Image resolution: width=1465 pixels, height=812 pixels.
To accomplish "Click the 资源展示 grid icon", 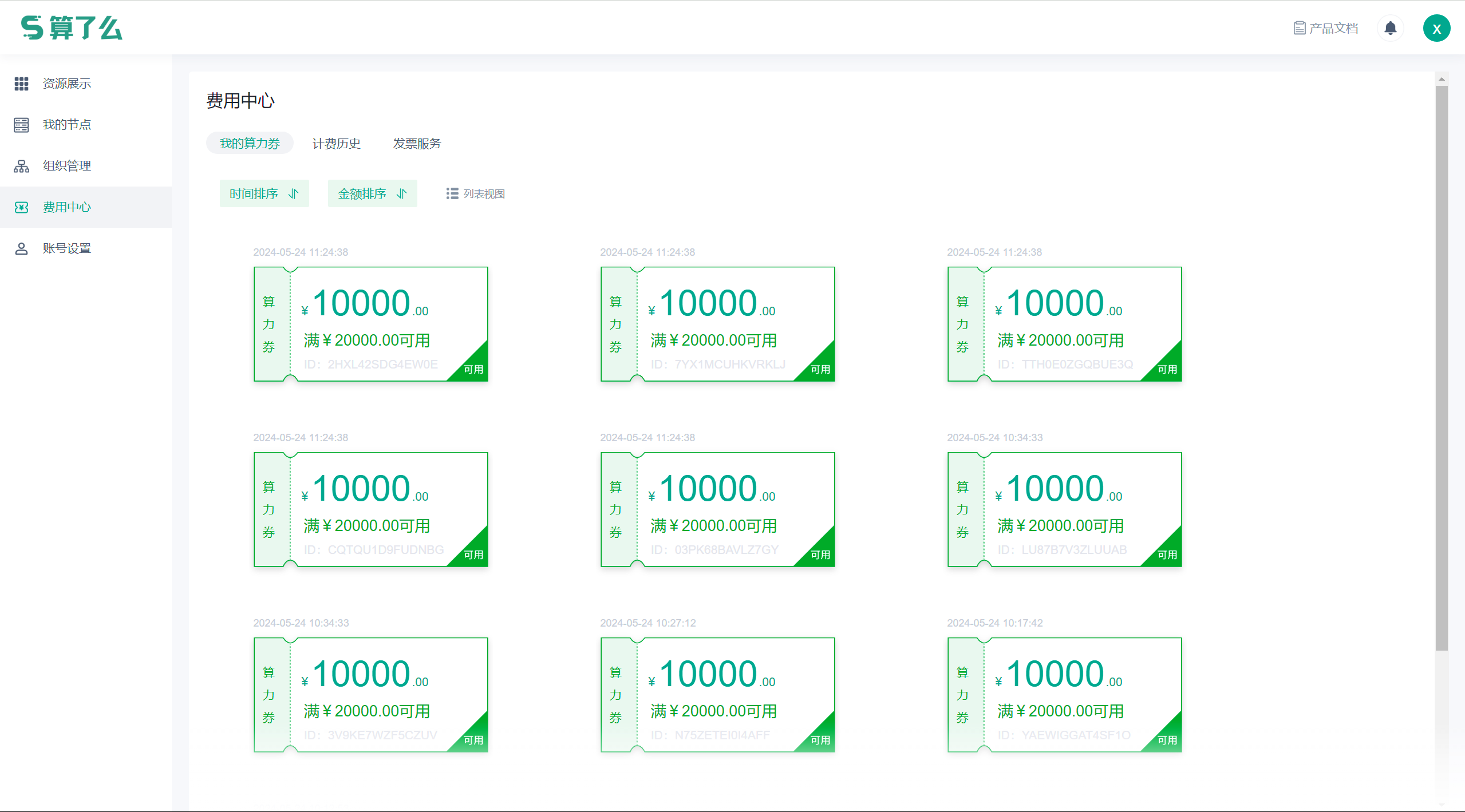I will click(21, 84).
